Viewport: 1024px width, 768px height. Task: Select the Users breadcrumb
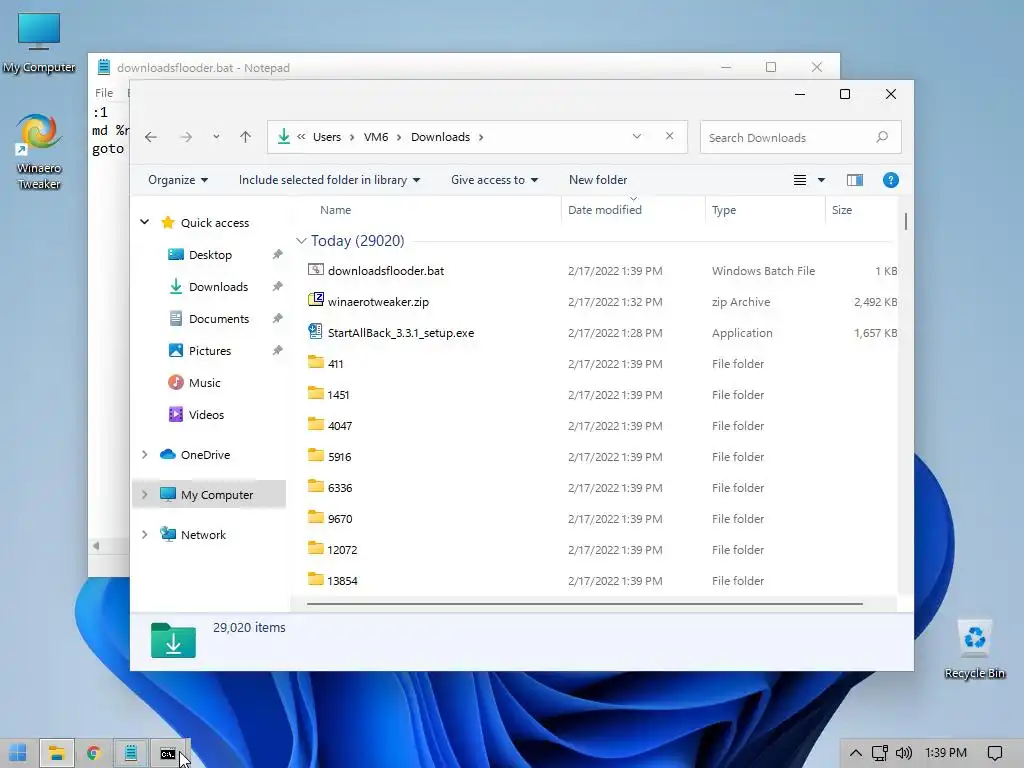coord(327,137)
